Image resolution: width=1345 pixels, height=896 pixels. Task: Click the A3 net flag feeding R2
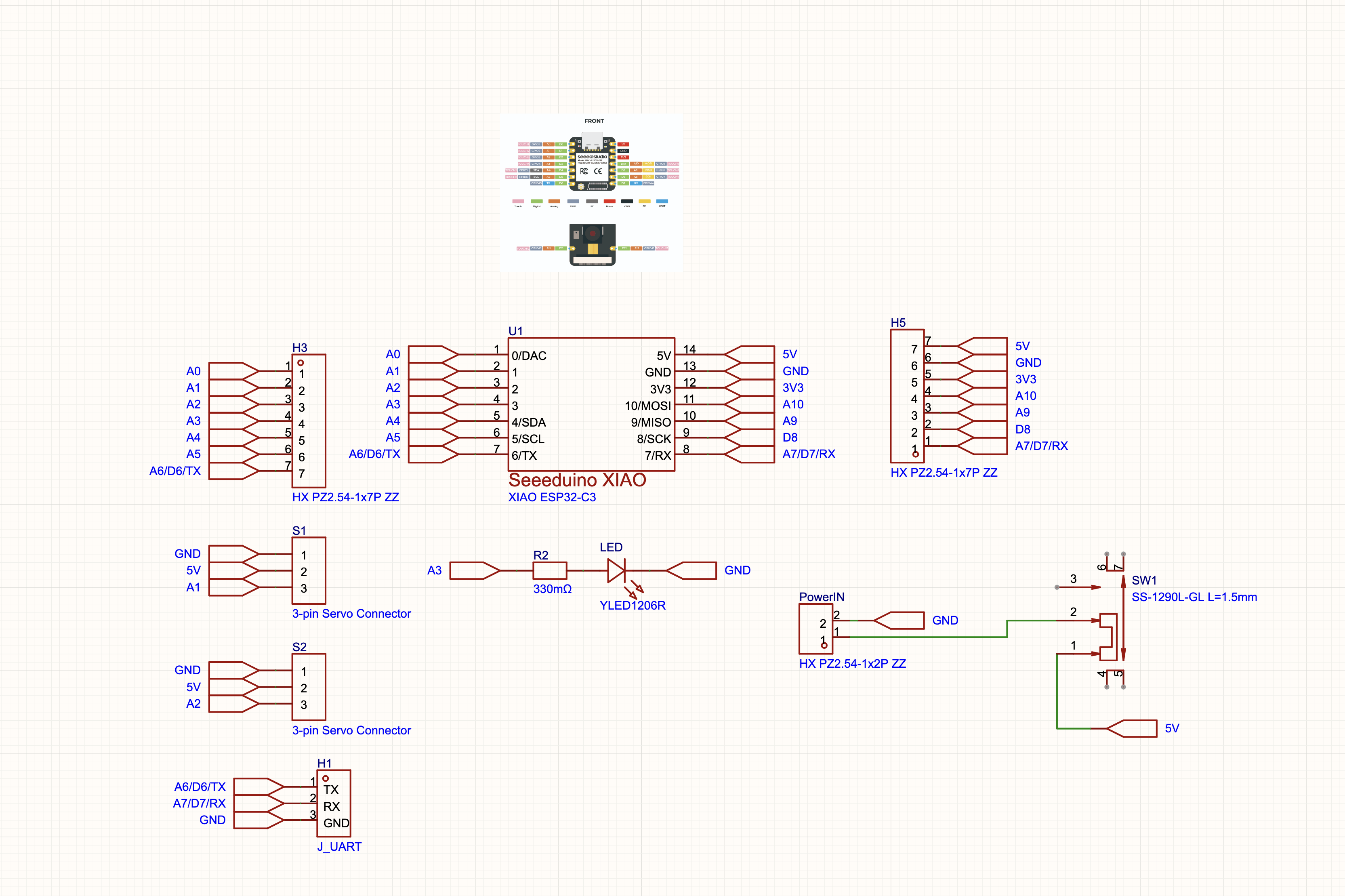(x=475, y=570)
